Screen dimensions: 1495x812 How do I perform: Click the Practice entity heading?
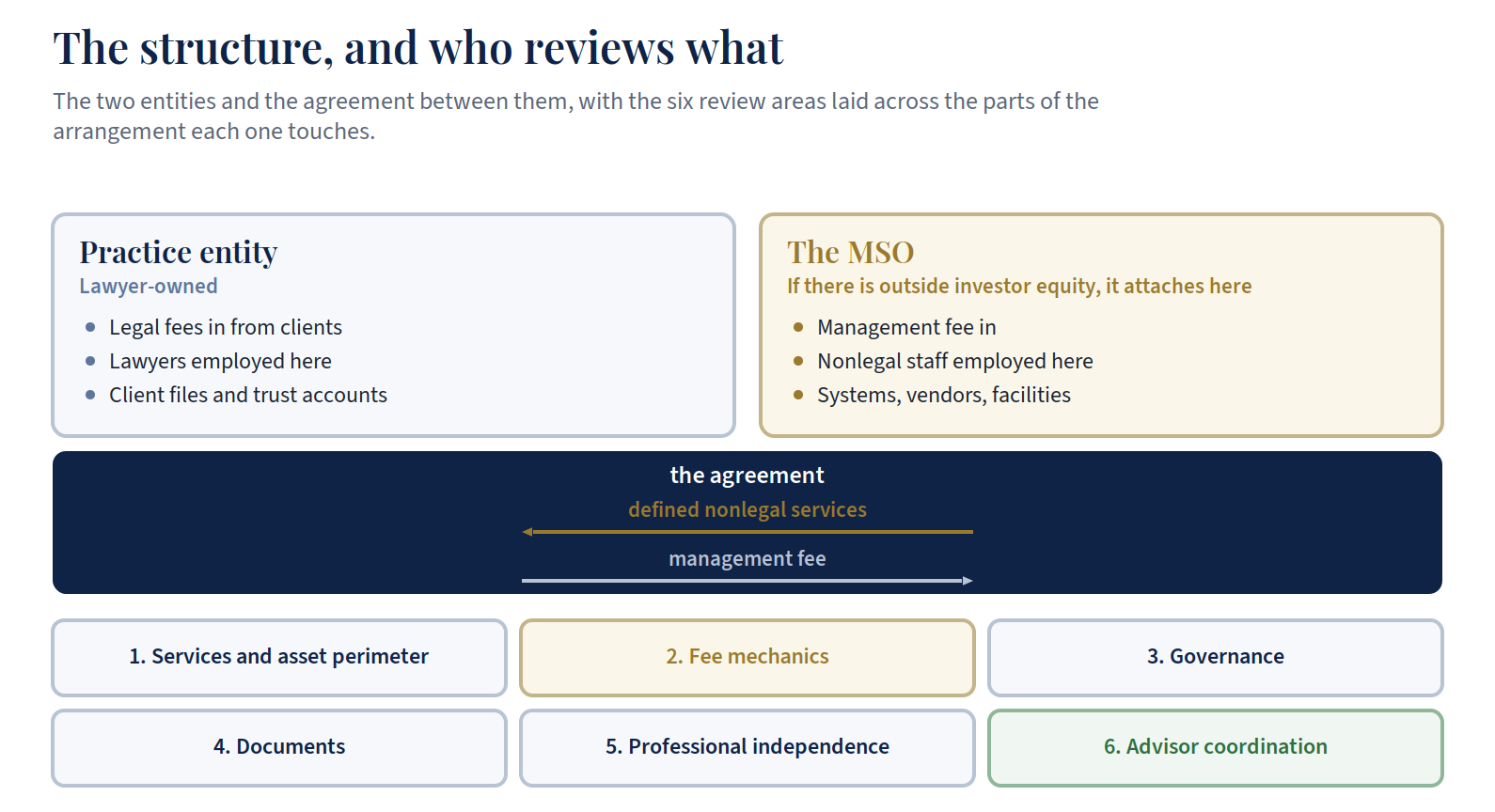coord(179,252)
